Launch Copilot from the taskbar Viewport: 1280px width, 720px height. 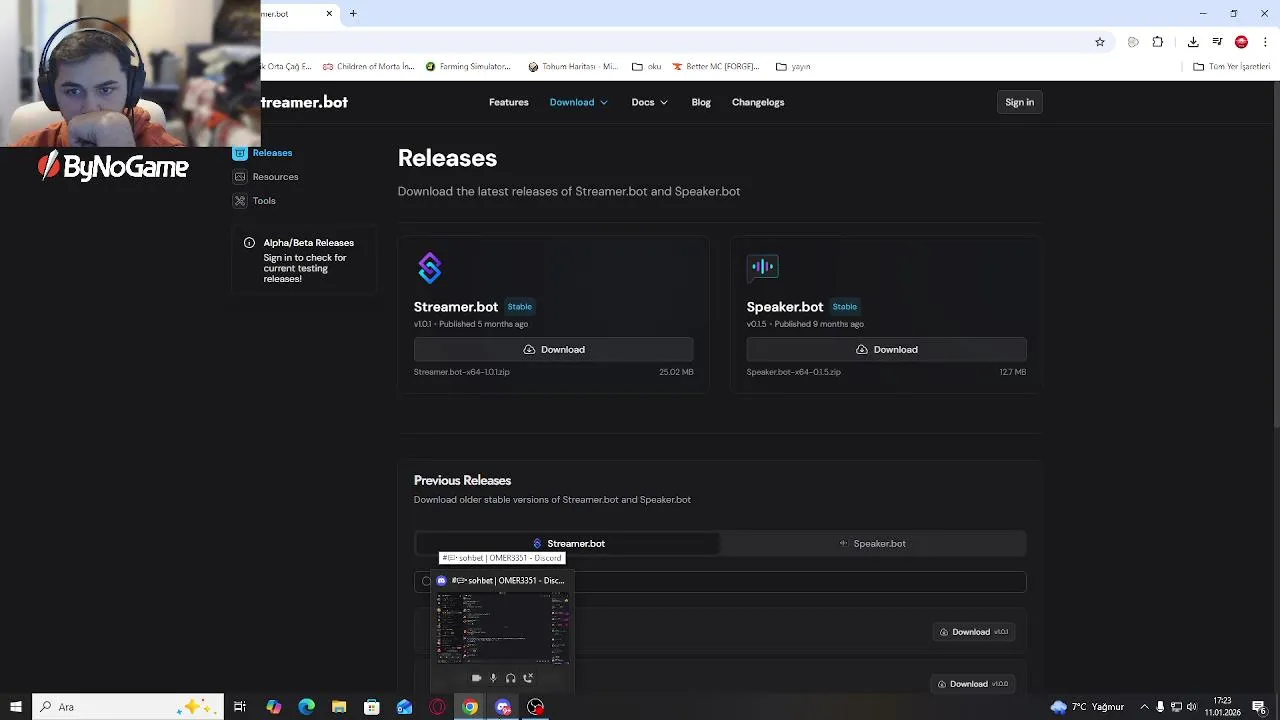273,707
